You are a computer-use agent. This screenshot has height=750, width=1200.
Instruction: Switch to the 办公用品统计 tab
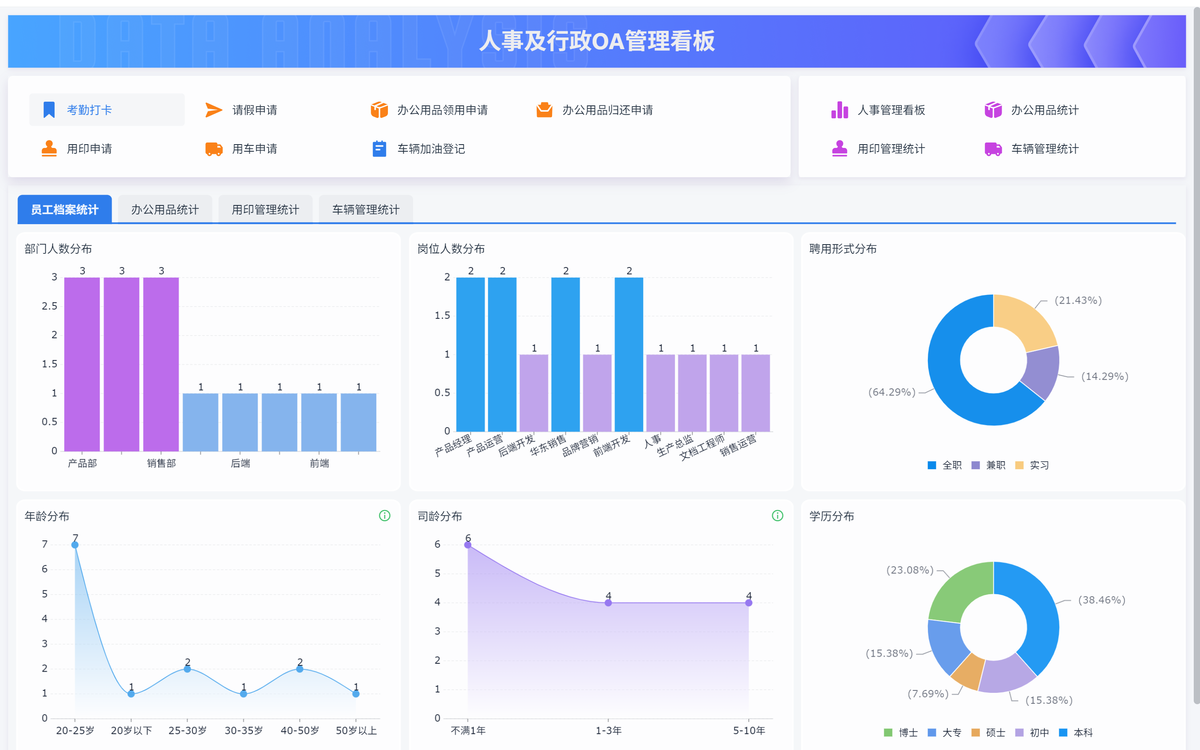point(165,210)
